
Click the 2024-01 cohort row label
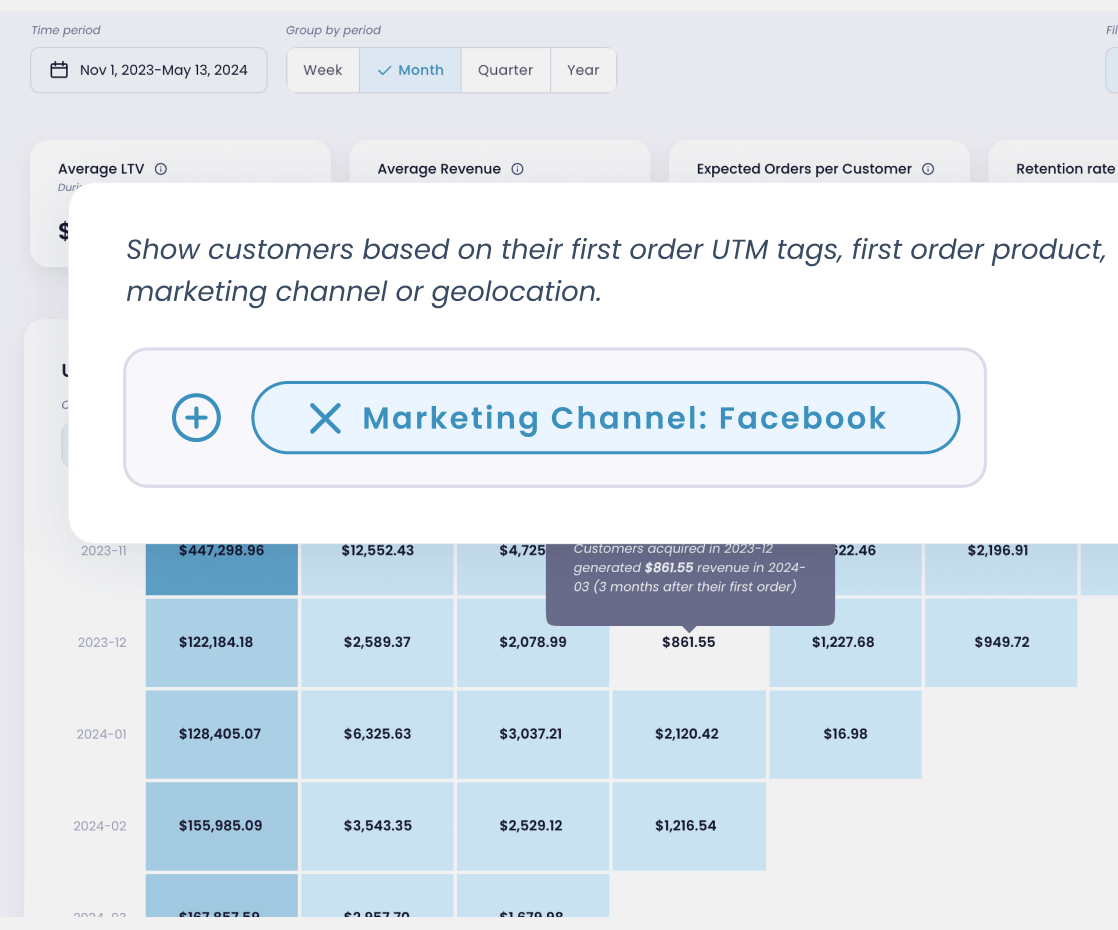[x=101, y=734]
